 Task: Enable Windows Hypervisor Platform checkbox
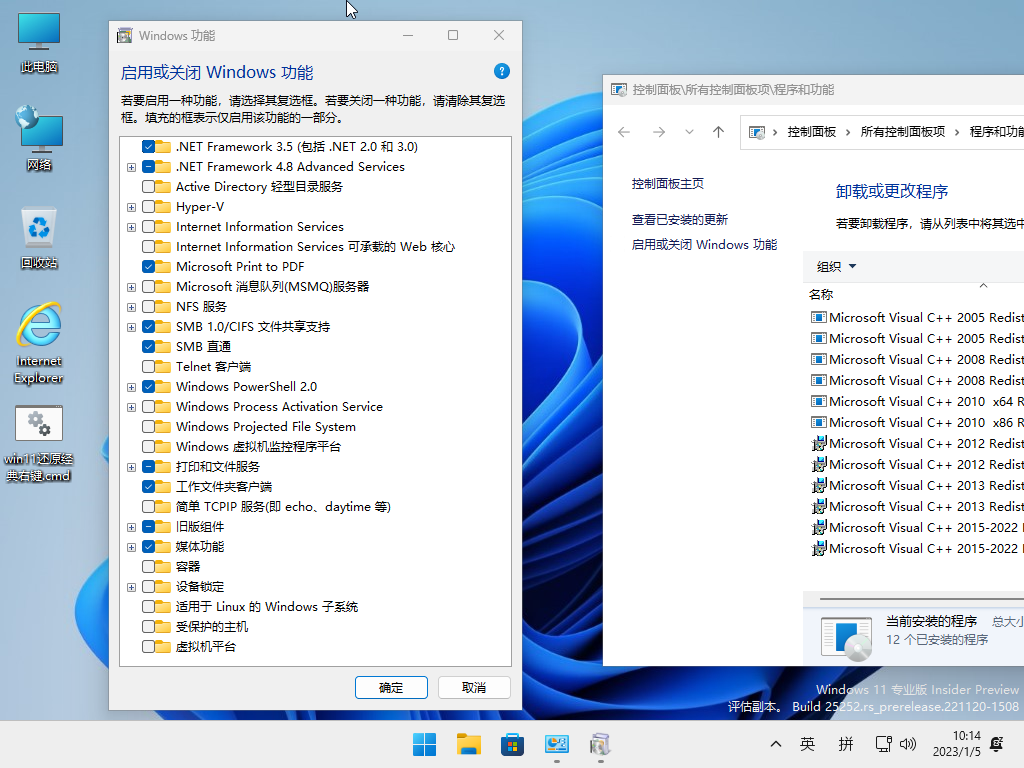(148, 447)
